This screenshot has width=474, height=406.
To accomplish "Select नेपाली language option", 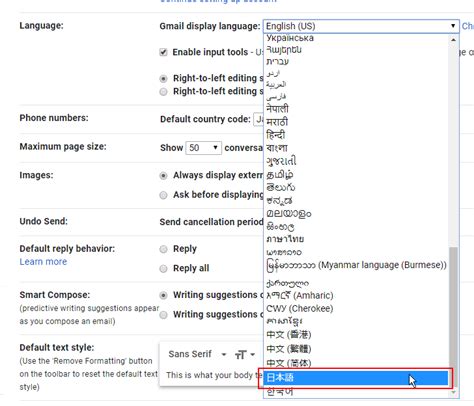I will tap(356, 109).
